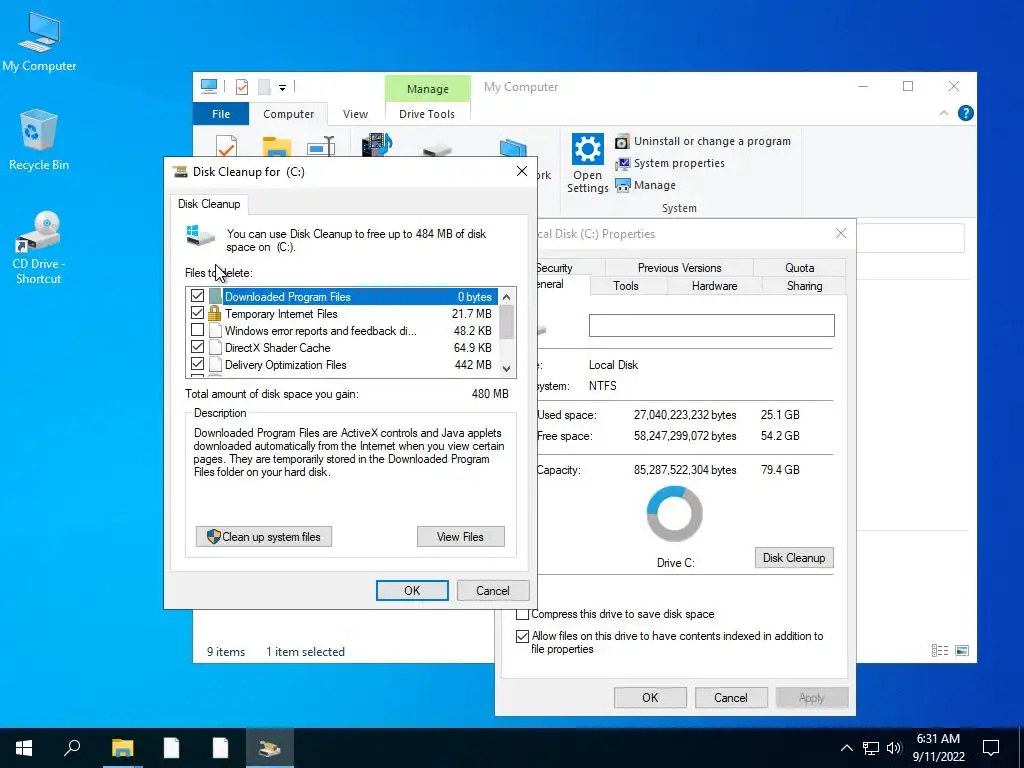The image size is (1024, 768).
Task: Open the Recycle Bin desktop icon
Action: pyautogui.click(x=39, y=140)
